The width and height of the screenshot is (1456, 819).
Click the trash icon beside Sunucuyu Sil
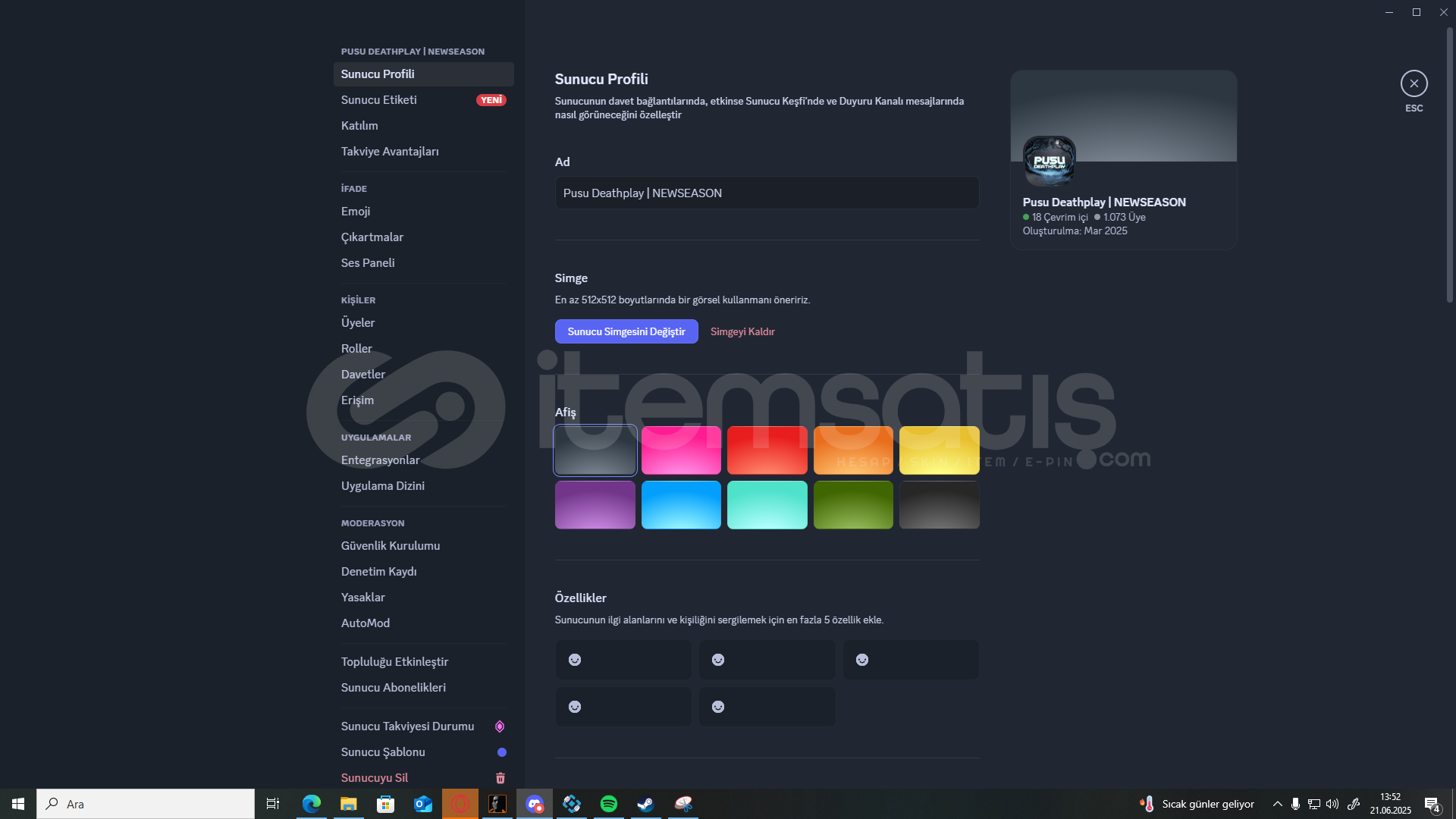500,778
